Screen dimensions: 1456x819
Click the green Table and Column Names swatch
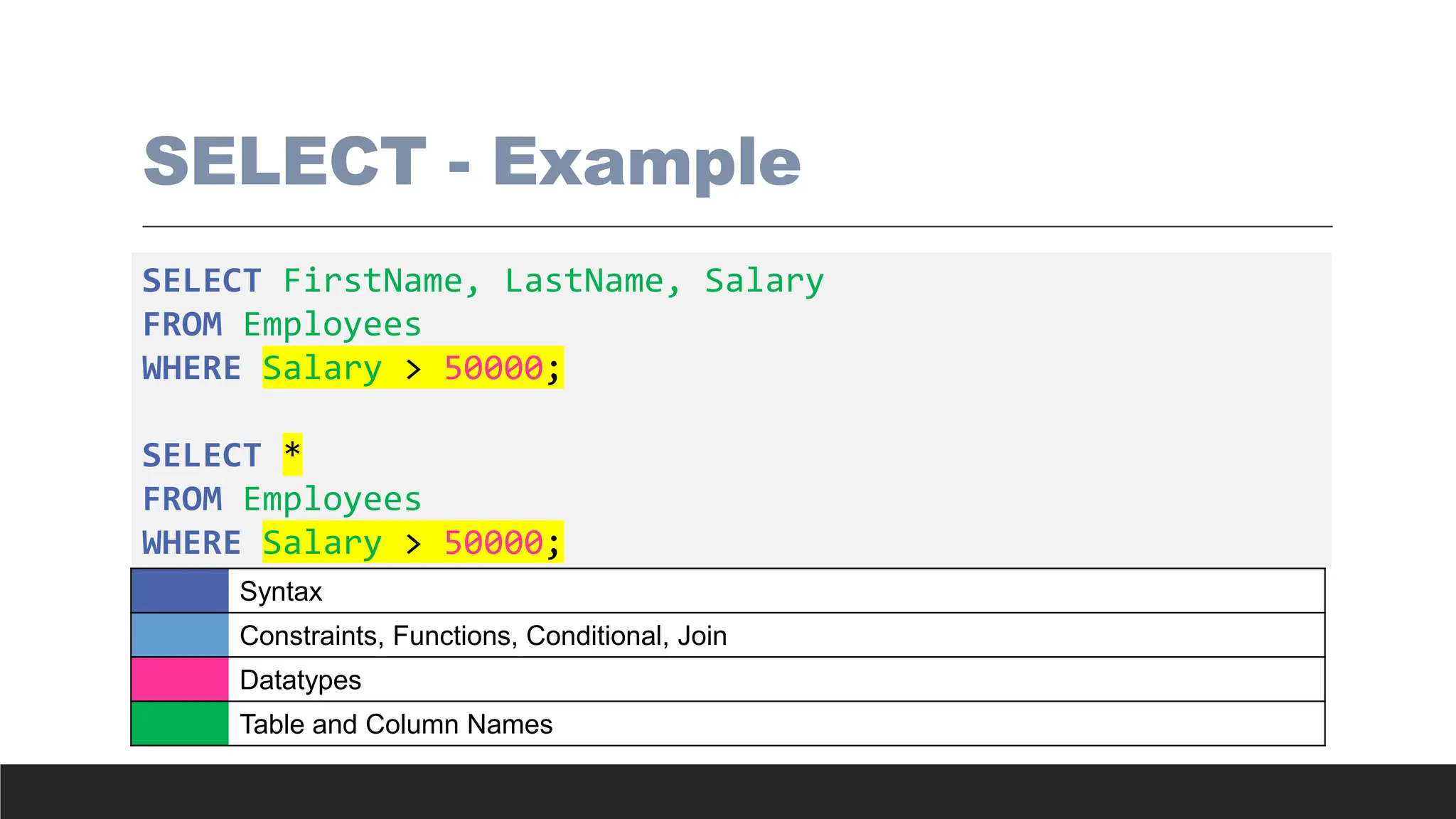pyautogui.click(x=180, y=724)
